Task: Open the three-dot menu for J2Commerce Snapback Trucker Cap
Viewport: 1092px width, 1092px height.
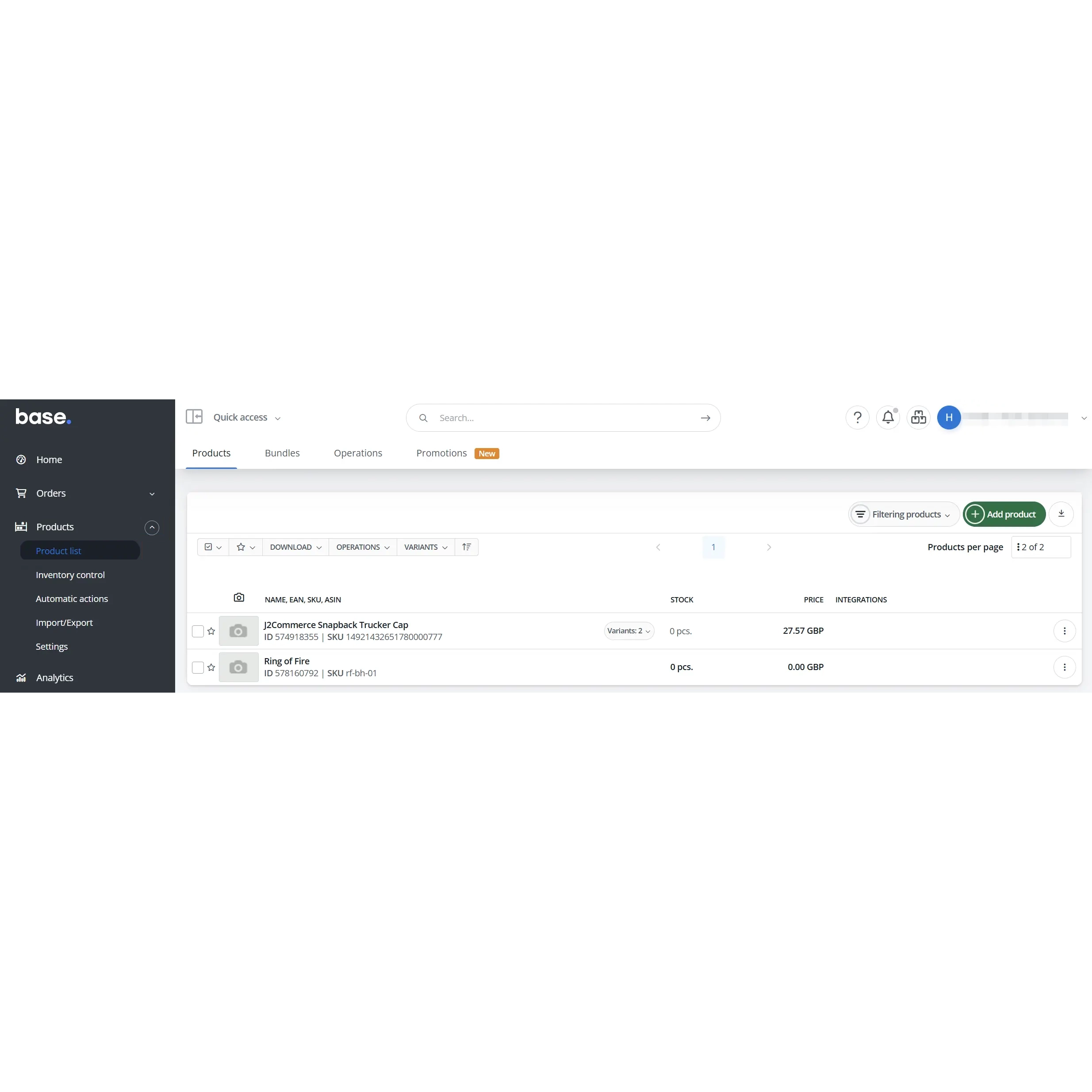Action: tap(1064, 631)
